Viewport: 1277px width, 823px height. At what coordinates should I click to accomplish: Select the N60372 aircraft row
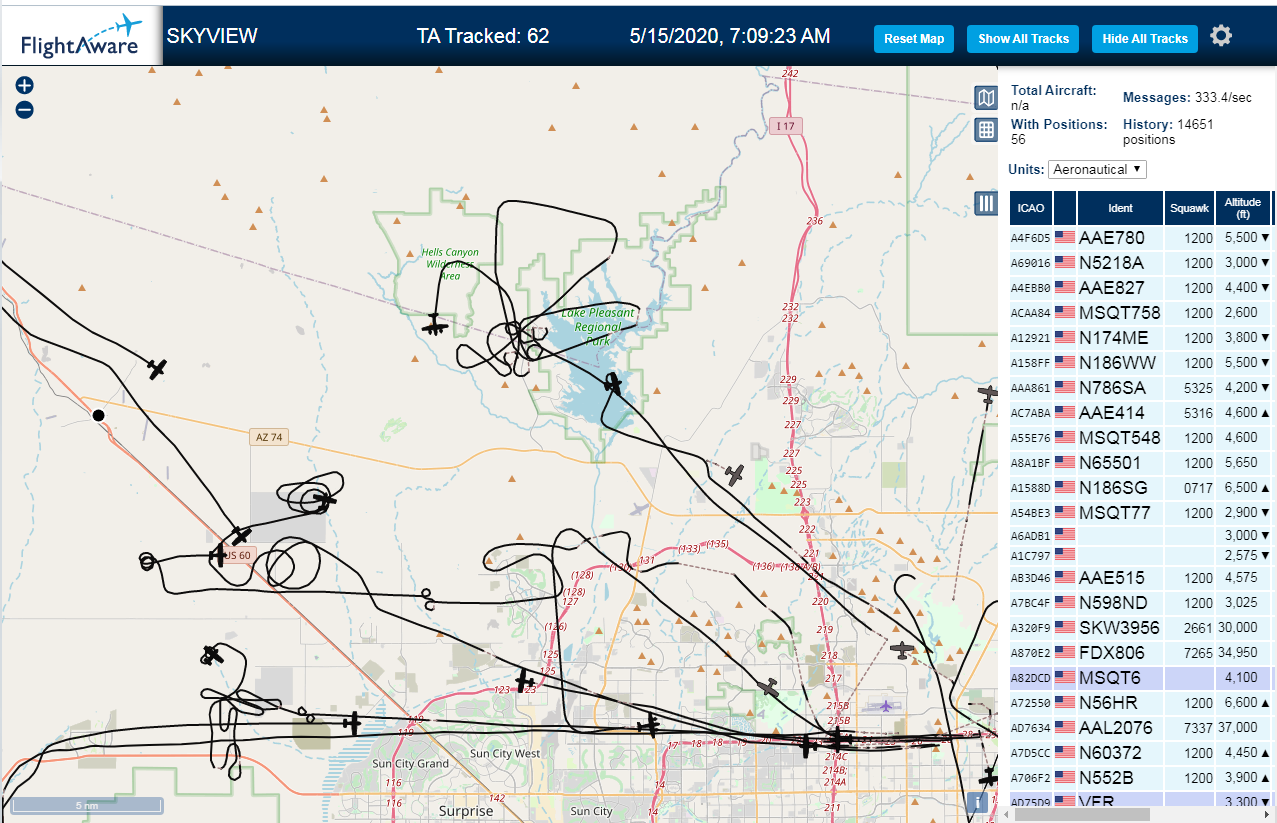(1141, 753)
